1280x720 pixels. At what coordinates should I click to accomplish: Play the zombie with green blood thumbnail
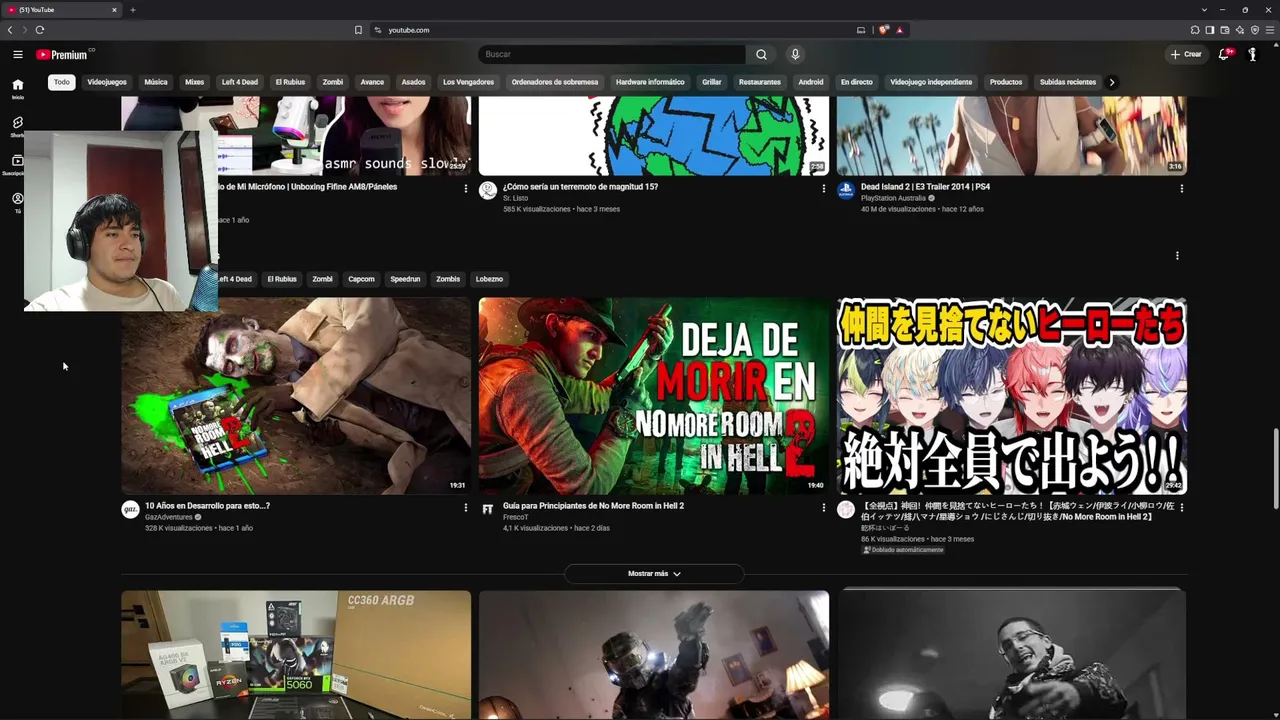(296, 396)
